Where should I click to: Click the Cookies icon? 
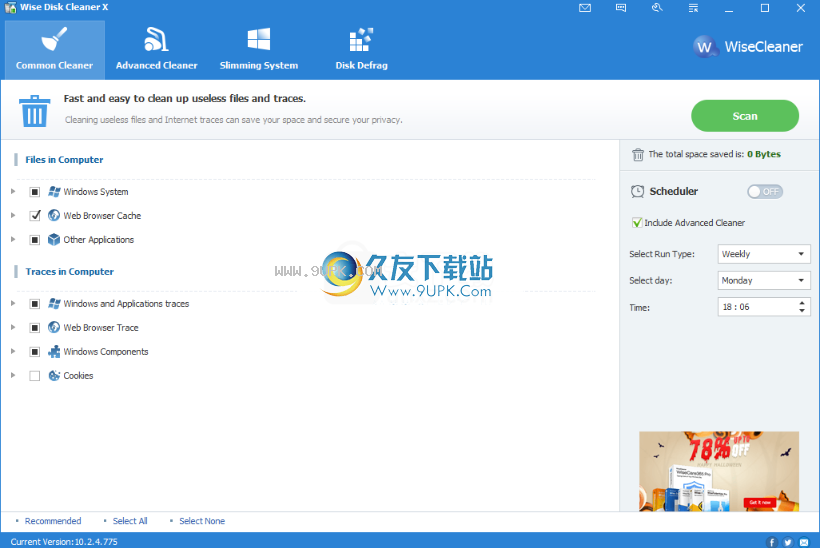(x=54, y=375)
